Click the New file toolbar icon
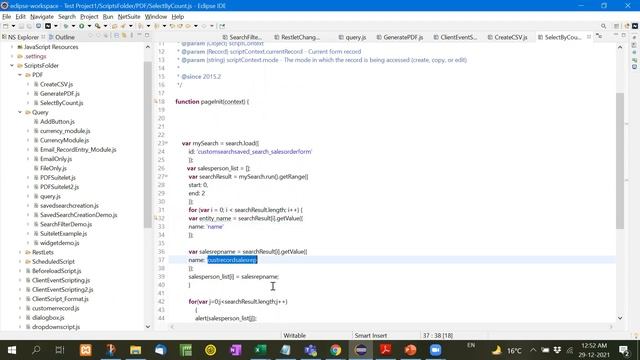Viewport: 640px width, 360px height. pos(6,26)
